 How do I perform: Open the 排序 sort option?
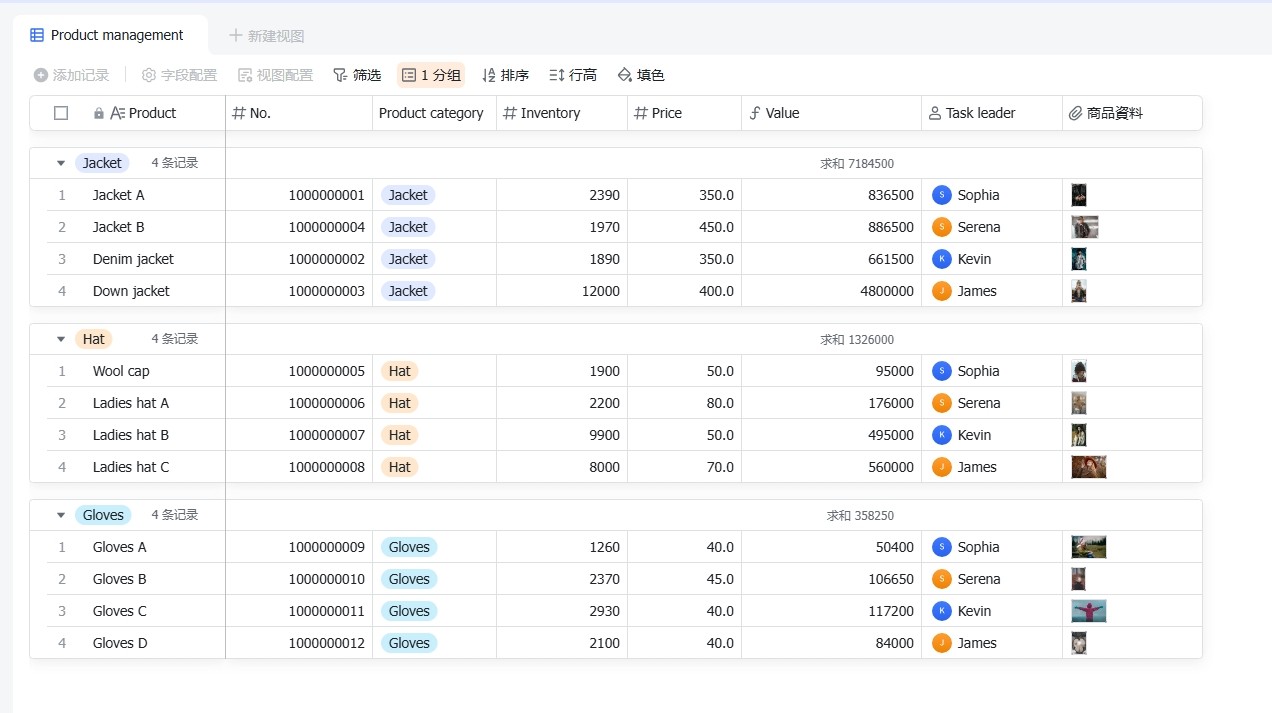[x=505, y=75]
